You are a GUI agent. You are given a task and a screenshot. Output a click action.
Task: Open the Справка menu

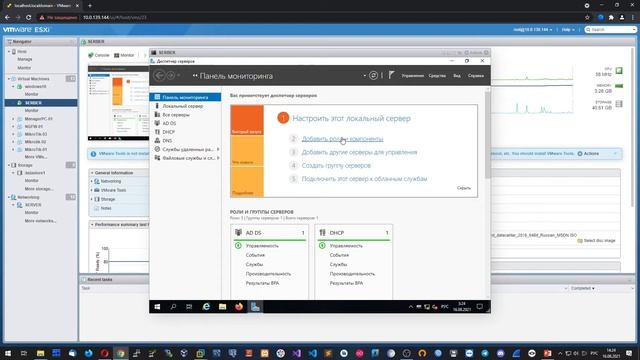pyautogui.click(x=476, y=76)
